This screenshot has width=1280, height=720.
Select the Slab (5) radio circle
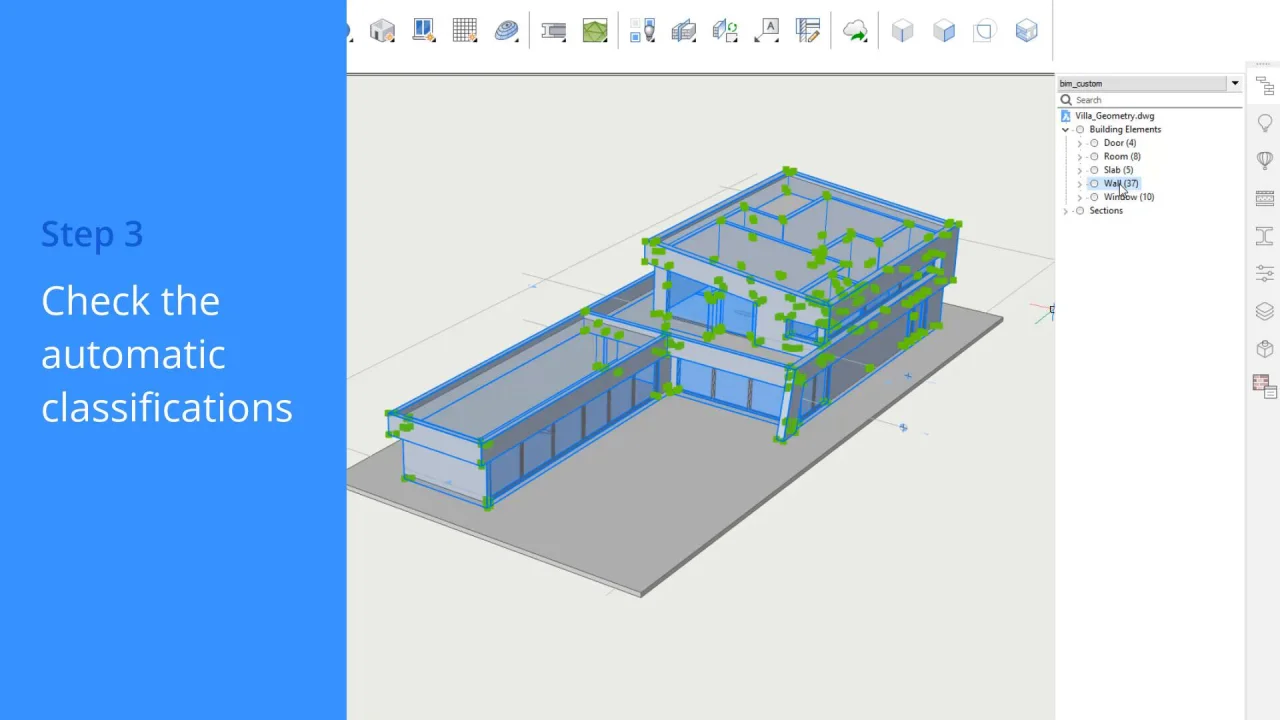tap(1094, 170)
